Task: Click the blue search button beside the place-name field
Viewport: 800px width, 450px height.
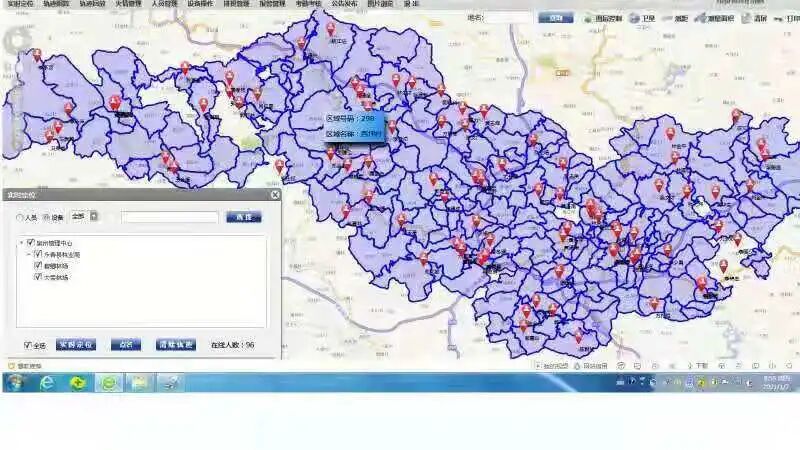Action: coord(555,18)
